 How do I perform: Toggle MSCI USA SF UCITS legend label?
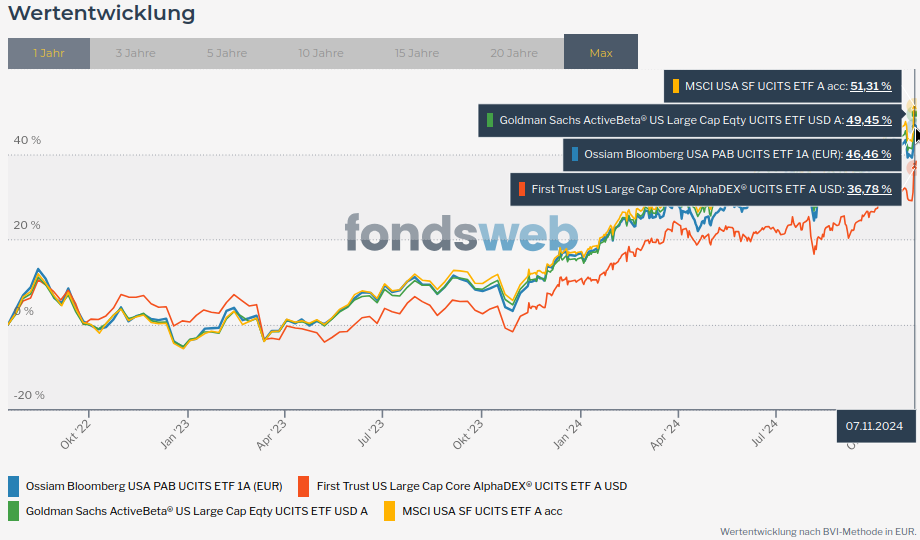482,511
